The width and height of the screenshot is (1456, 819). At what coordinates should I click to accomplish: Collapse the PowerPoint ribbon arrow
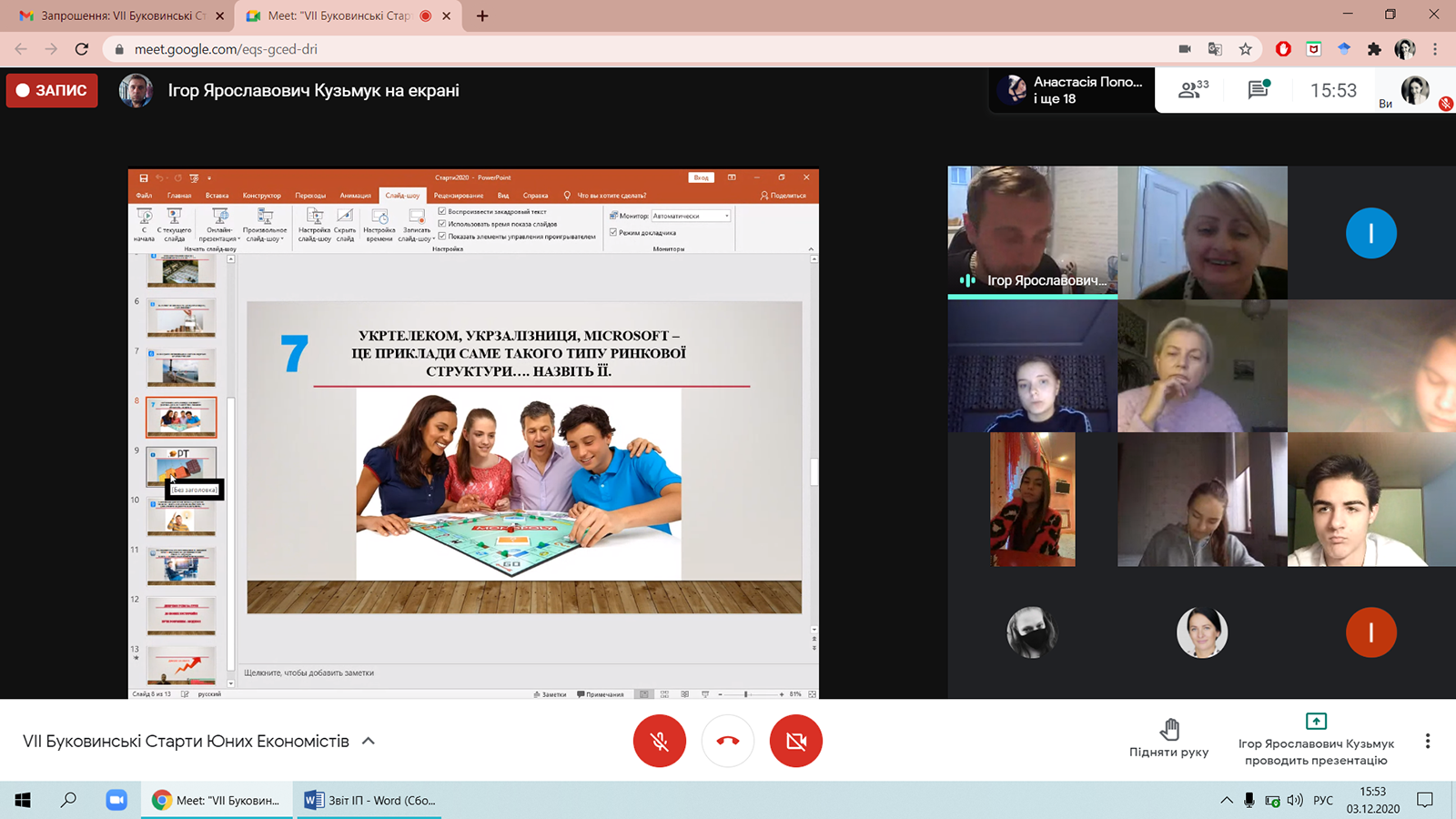(811, 248)
